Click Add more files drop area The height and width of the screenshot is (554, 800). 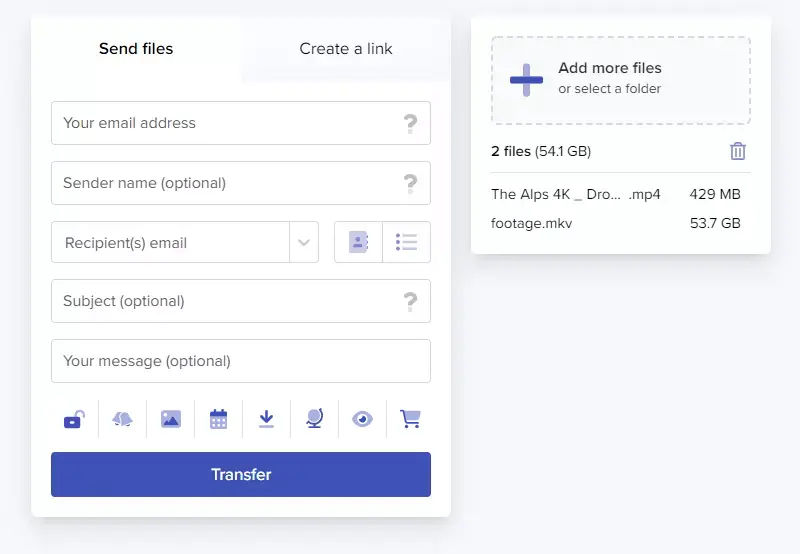(x=620, y=80)
